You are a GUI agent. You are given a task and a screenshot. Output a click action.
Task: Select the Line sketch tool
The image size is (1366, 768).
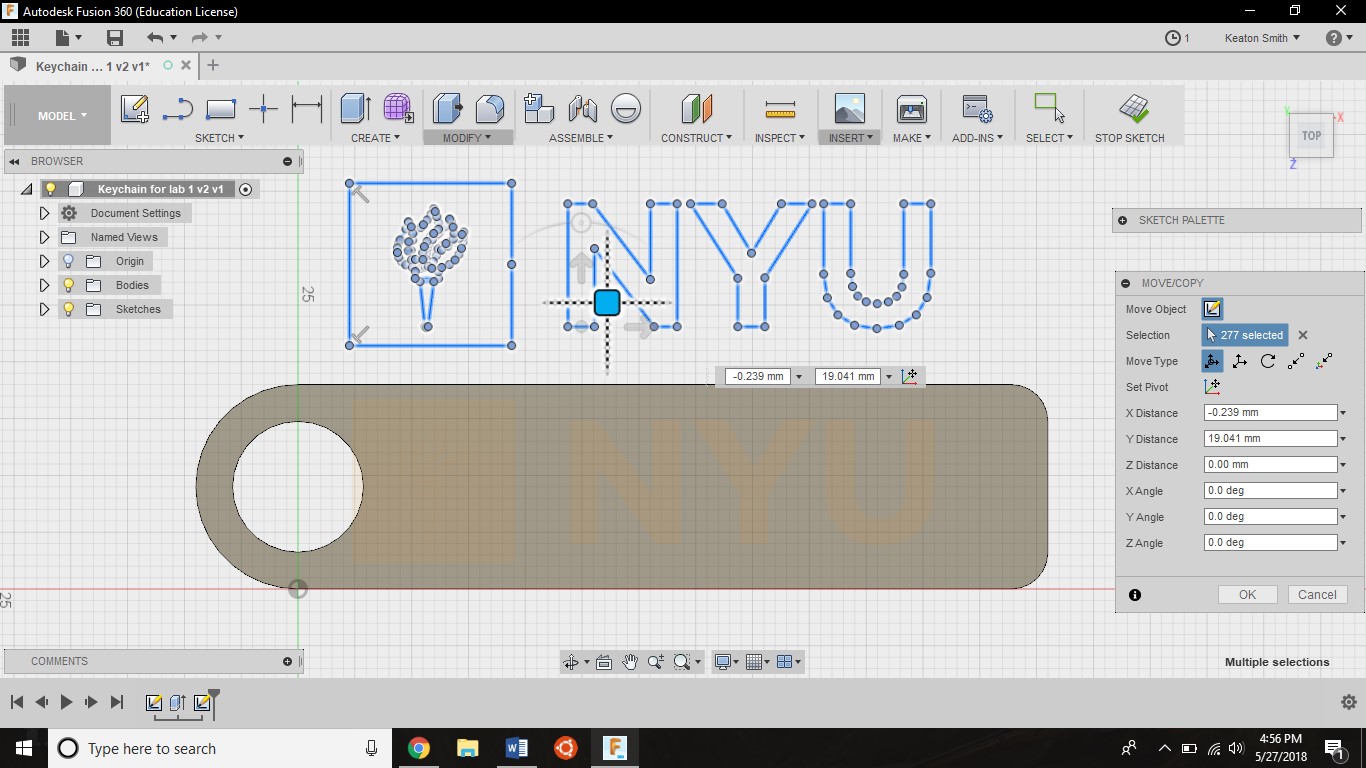coord(177,109)
